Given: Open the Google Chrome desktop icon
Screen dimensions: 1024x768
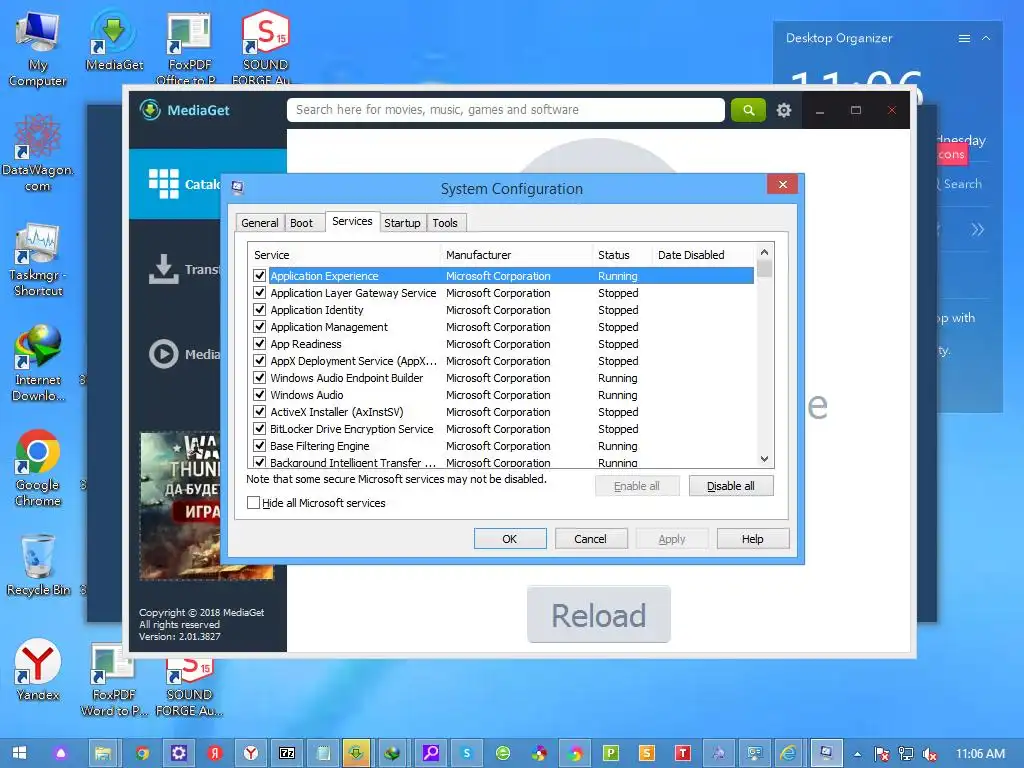Looking at the screenshot, I should [37, 468].
